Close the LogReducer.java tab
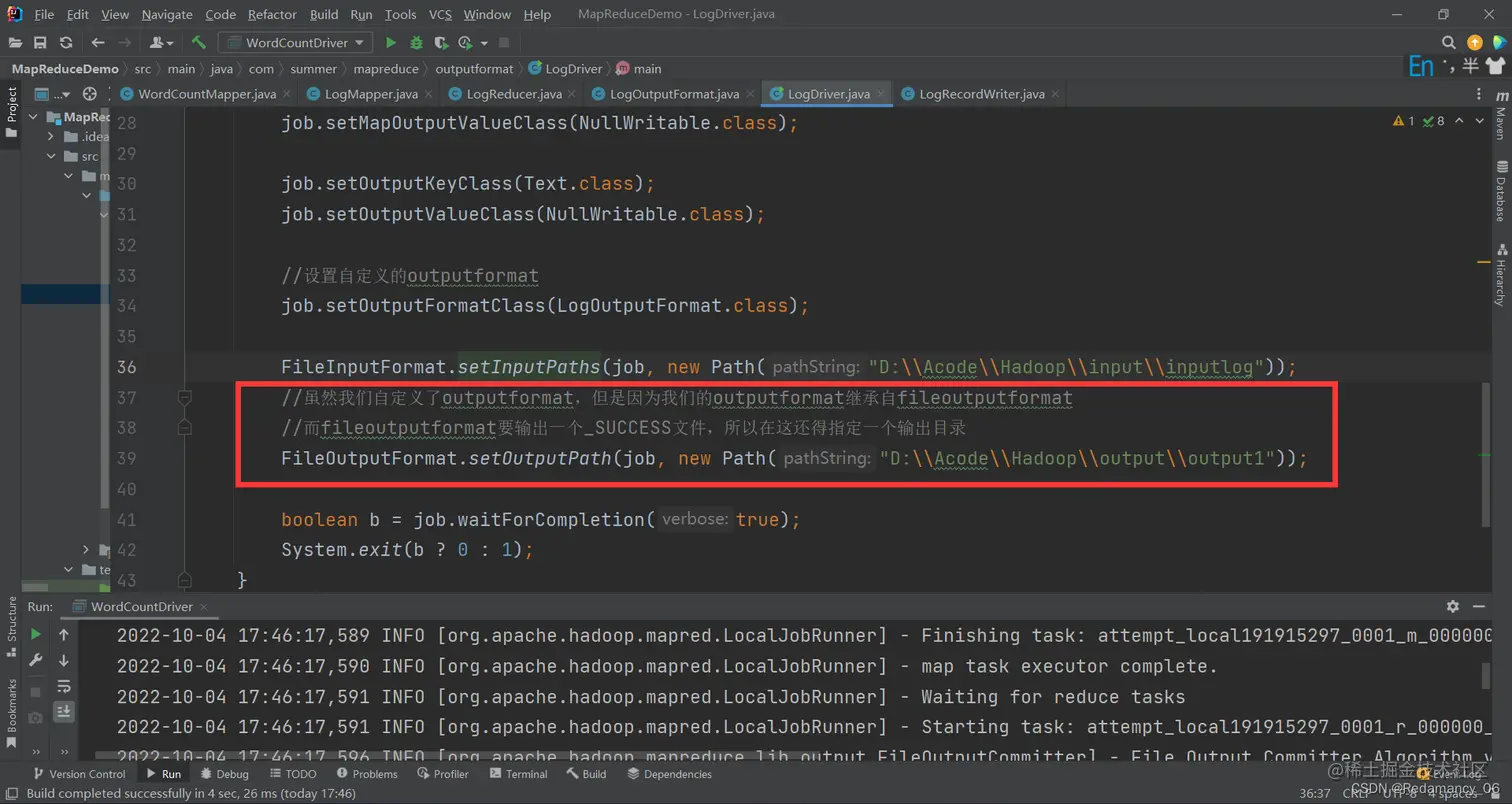The height and width of the screenshot is (804, 1512). click(x=573, y=94)
